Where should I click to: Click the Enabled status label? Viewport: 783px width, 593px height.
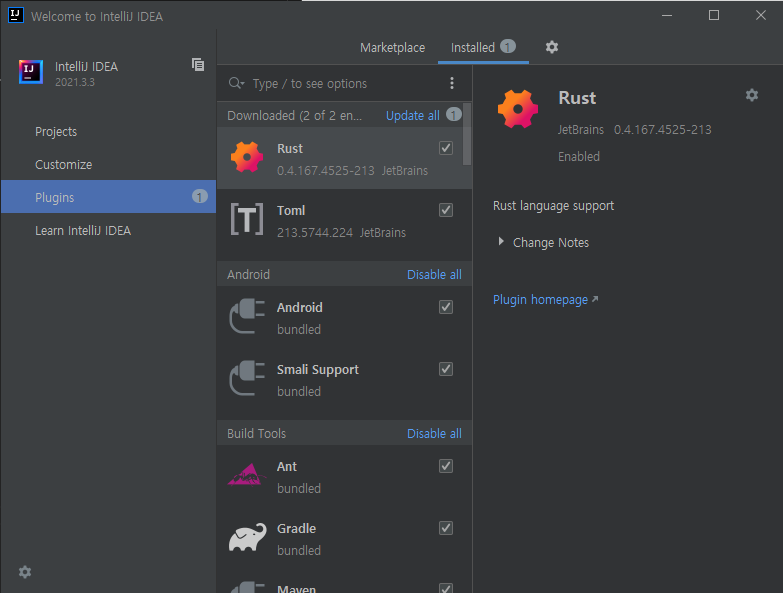click(579, 157)
